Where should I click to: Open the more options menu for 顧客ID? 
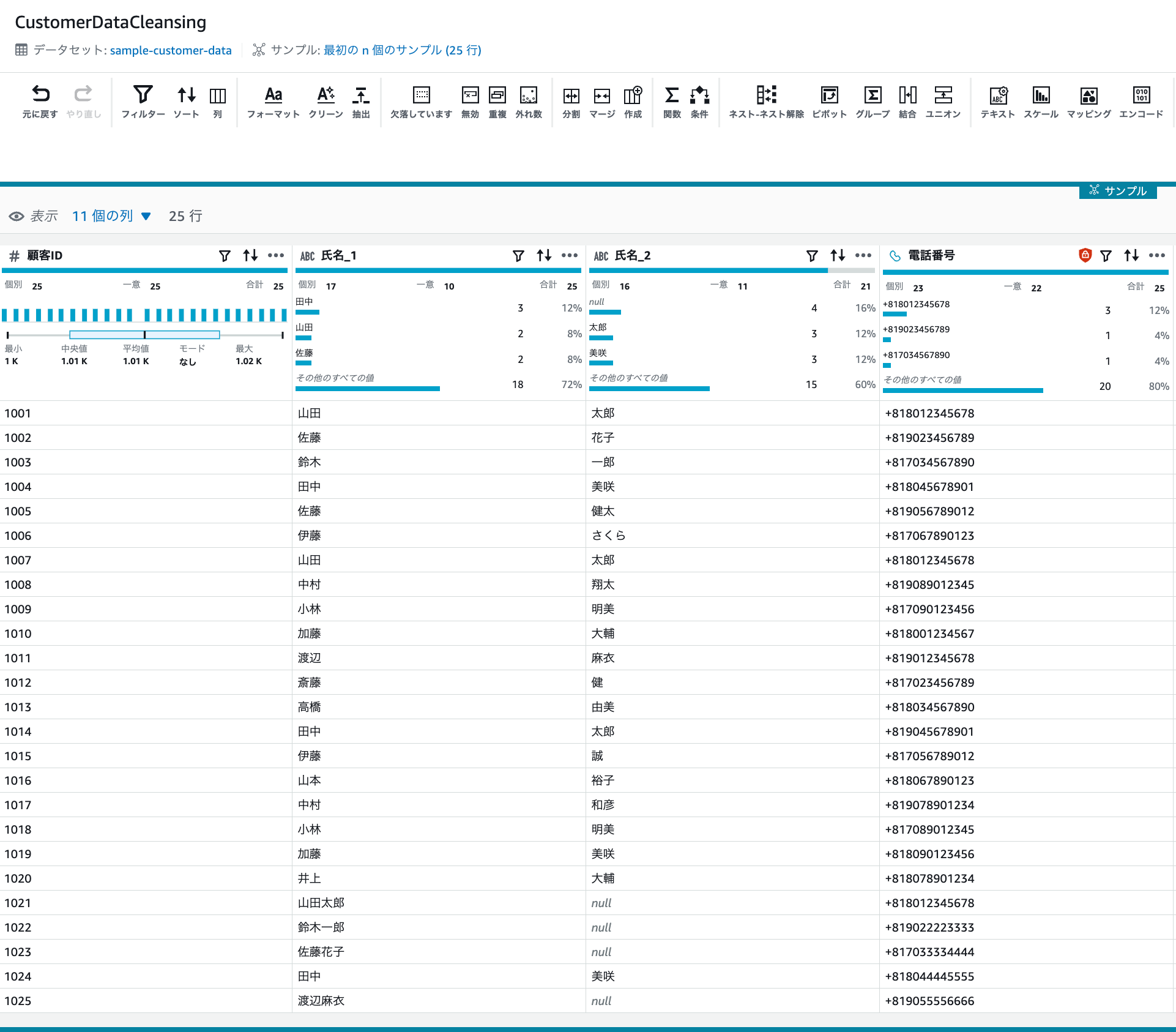coord(276,256)
